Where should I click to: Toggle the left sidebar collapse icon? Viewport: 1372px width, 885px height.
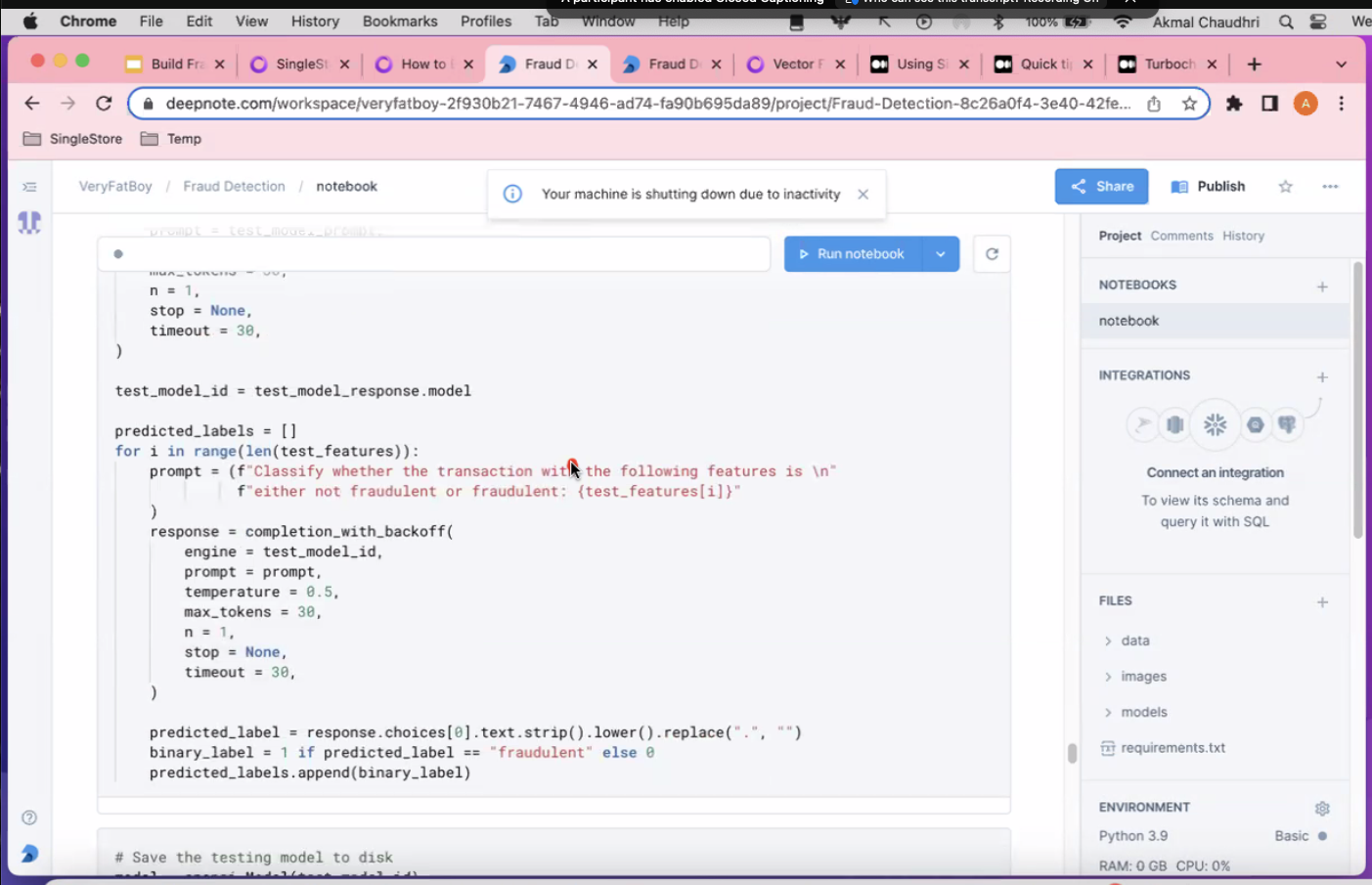(x=29, y=187)
